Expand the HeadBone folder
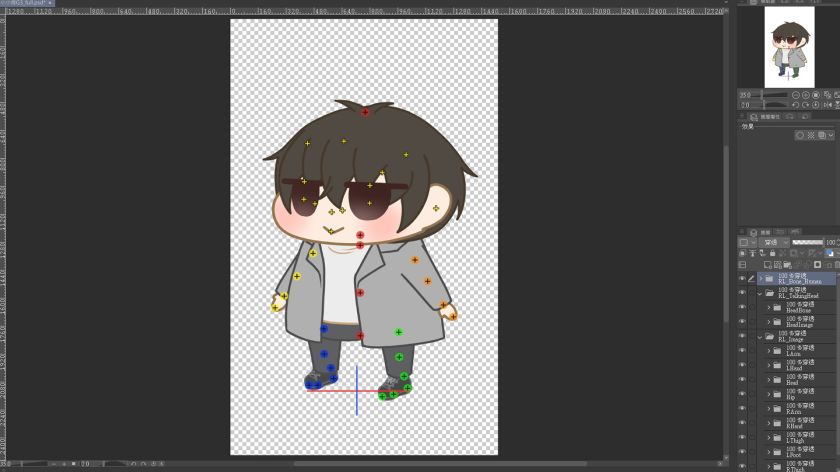The image size is (840, 472). [769, 308]
